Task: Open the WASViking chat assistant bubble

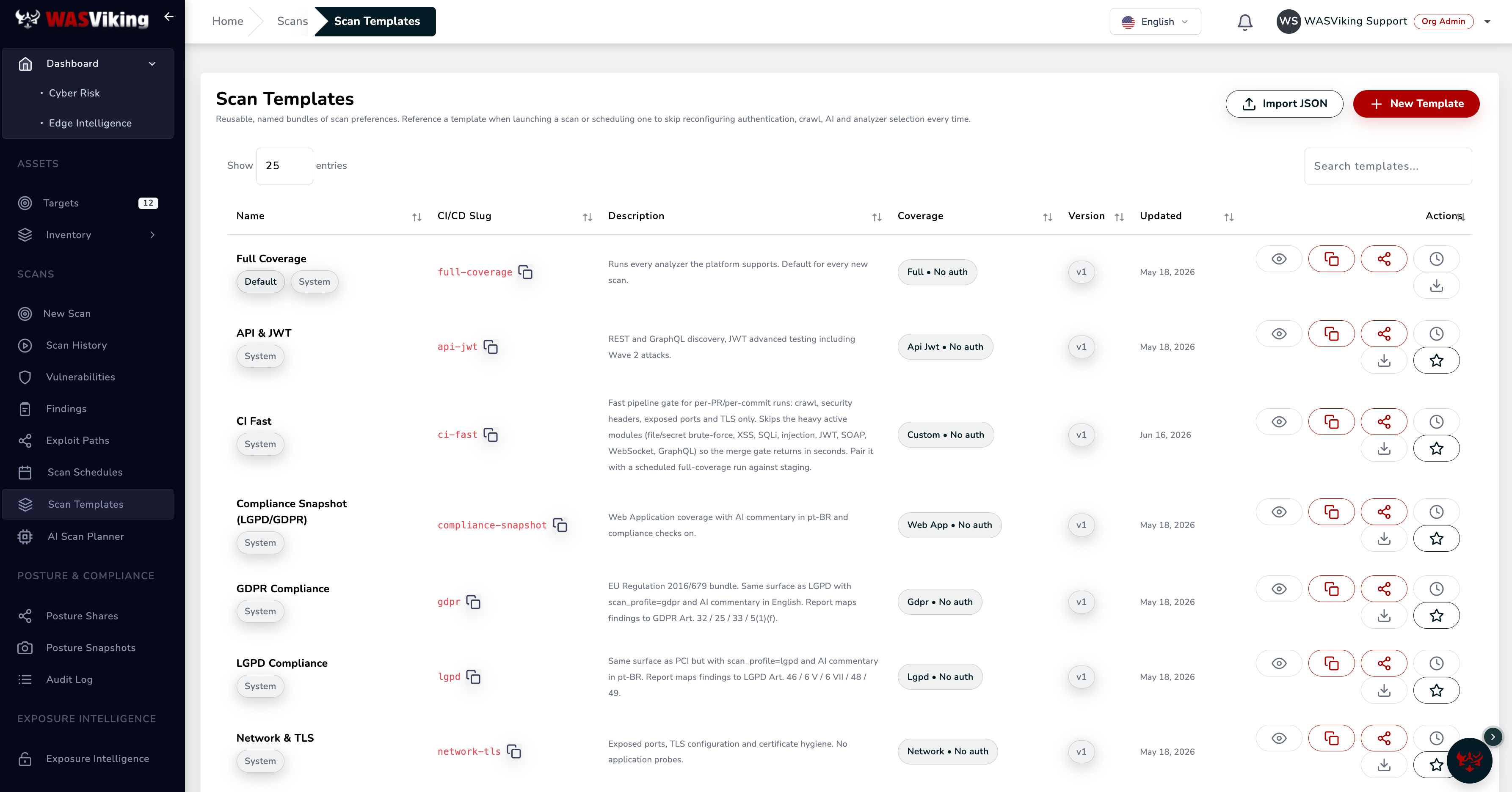Action: 1469,761
